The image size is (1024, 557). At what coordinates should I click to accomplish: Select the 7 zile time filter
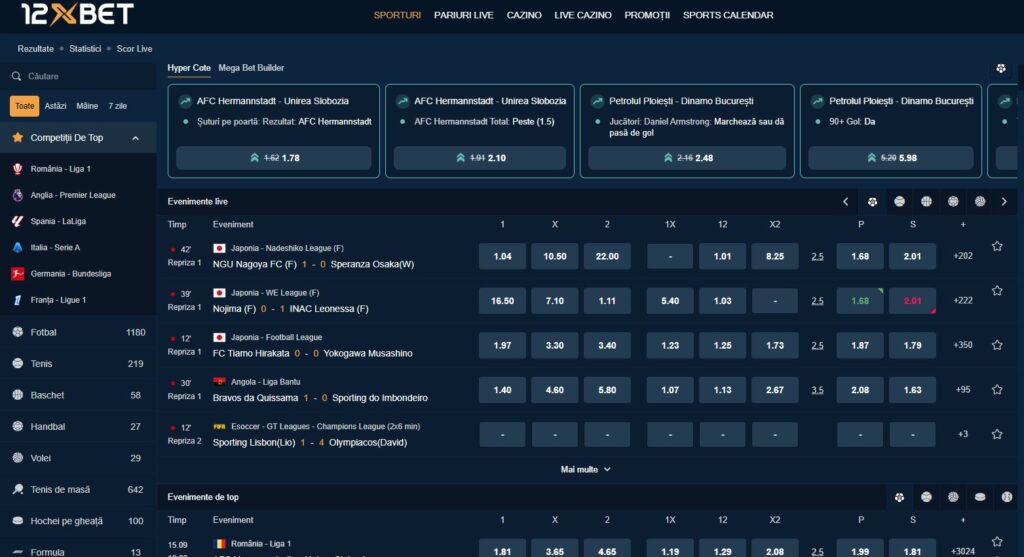point(118,106)
